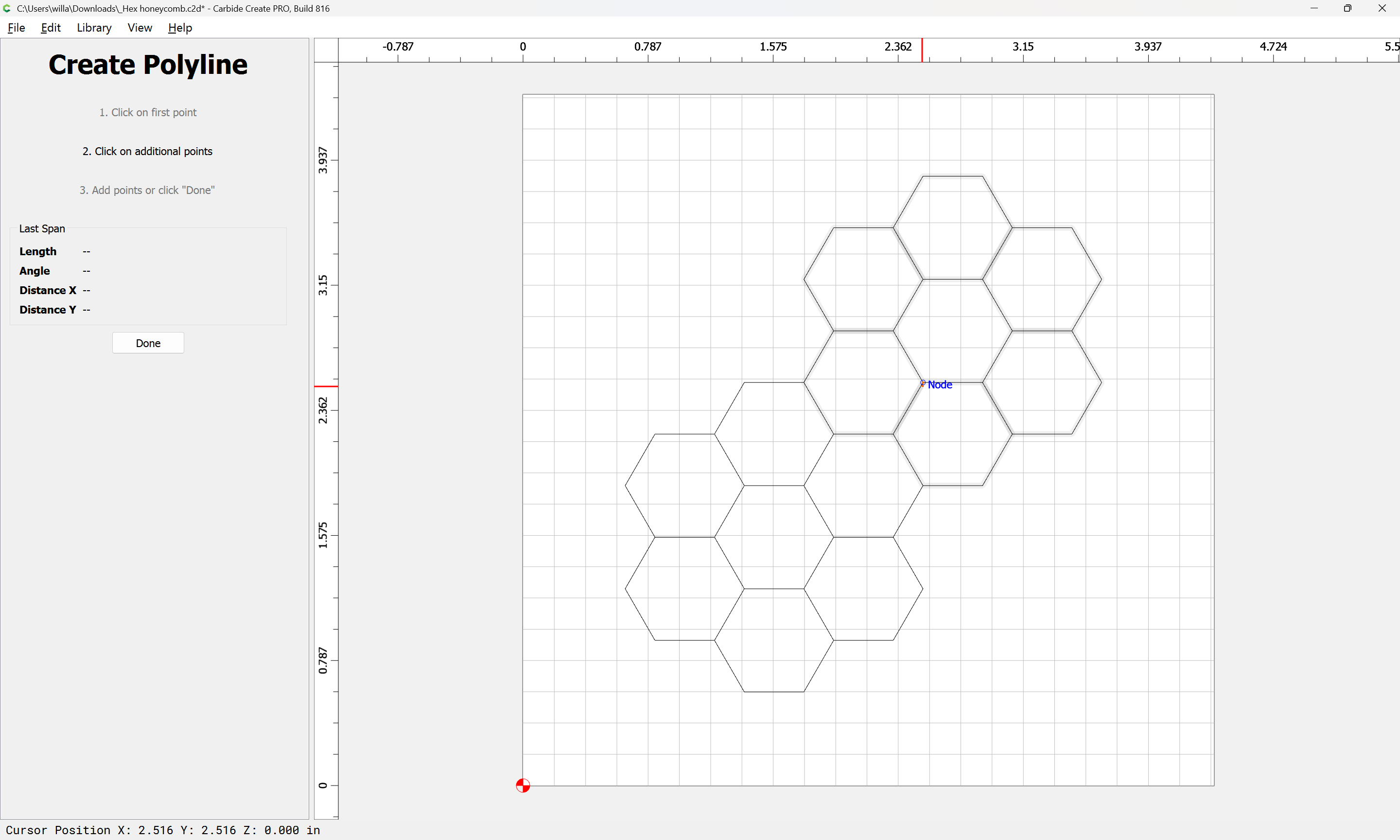This screenshot has width=1400, height=840.
Task: Click the Last Span group title
Action: tap(42, 228)
